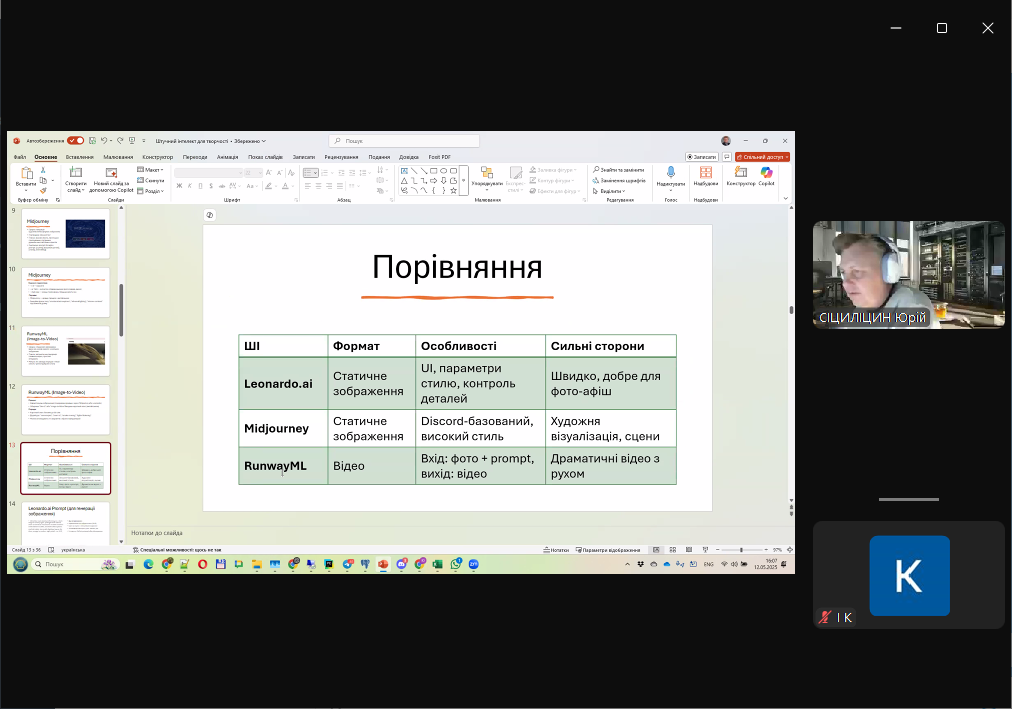Click the font color A icon
Image resolution: width=1012 pixels, height=709 pixels.
(x=285, y=186)
